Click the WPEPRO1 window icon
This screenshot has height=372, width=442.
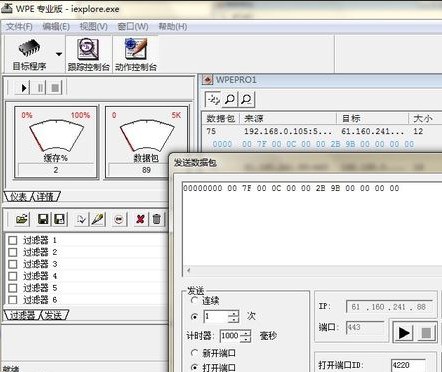(207, 80)
